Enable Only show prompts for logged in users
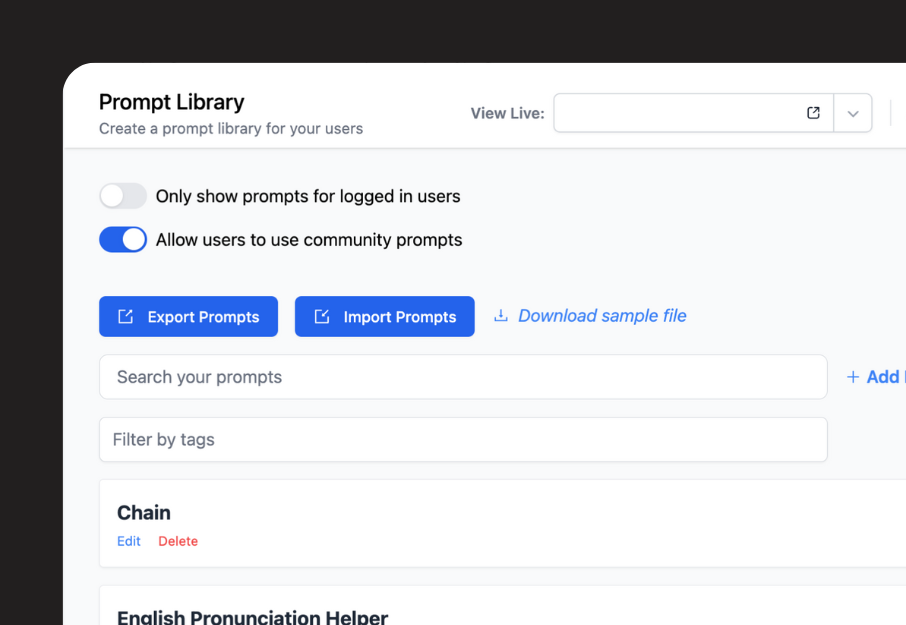This screenshot has height=625, width=906. 123,196
